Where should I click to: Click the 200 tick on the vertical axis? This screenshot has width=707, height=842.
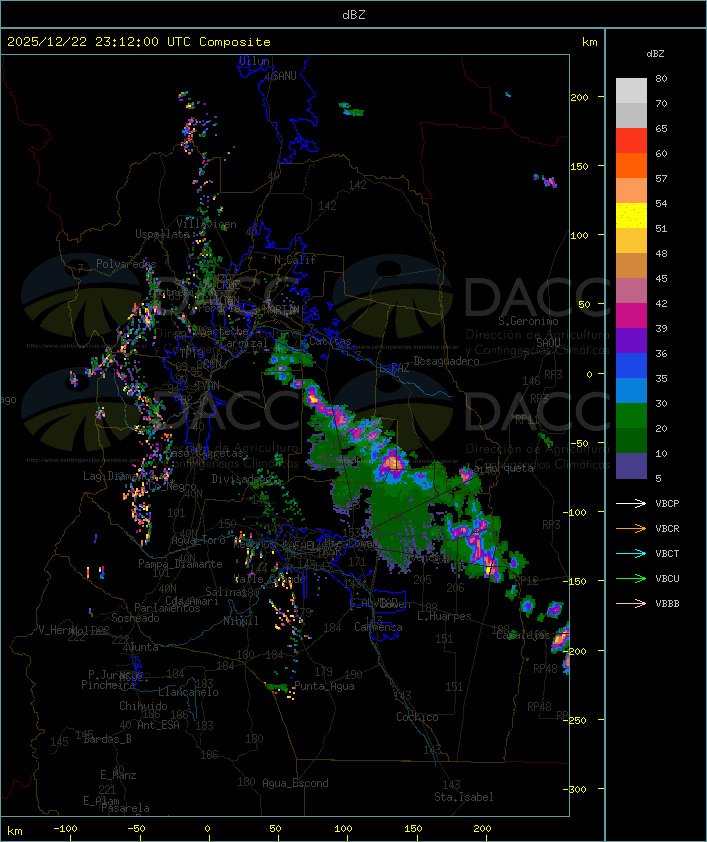click(x=579, y=97)
